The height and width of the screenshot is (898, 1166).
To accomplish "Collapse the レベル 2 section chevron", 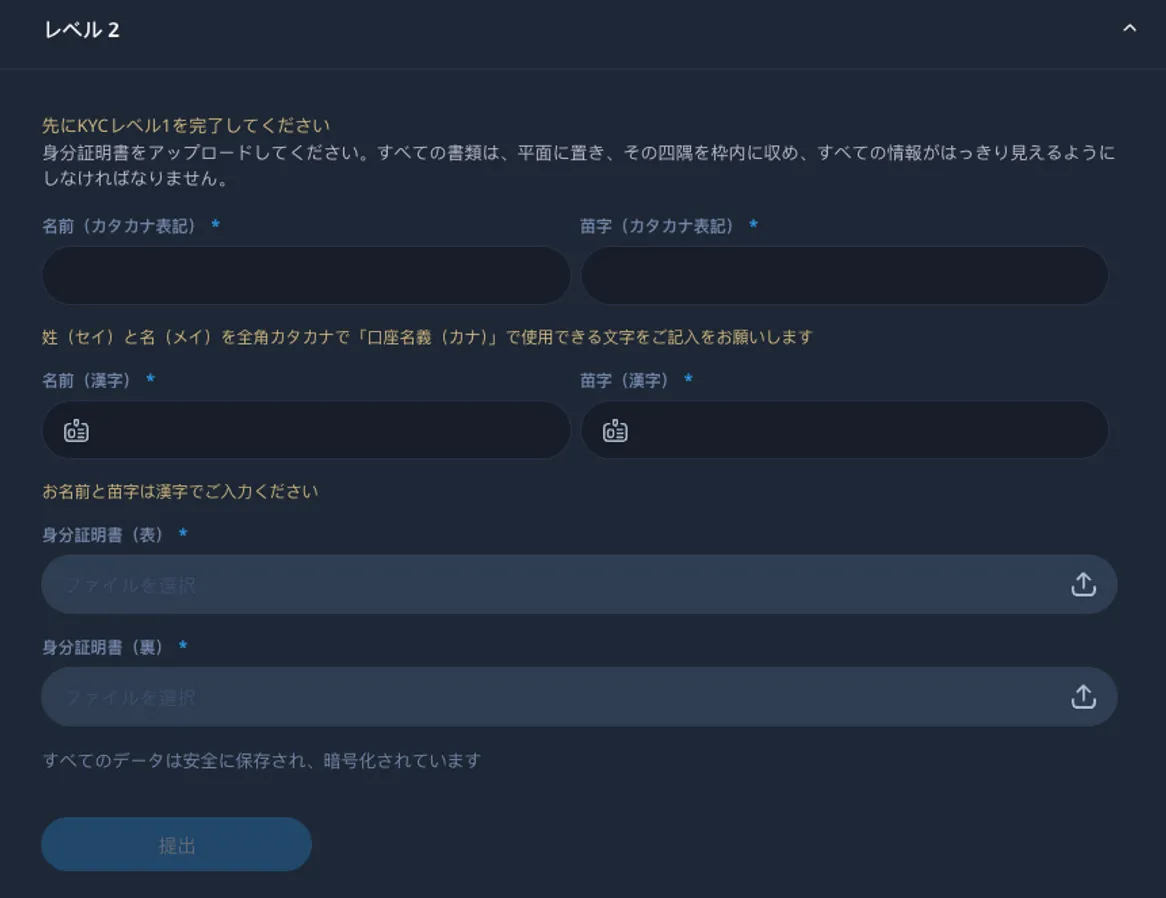I will 1129,29.
